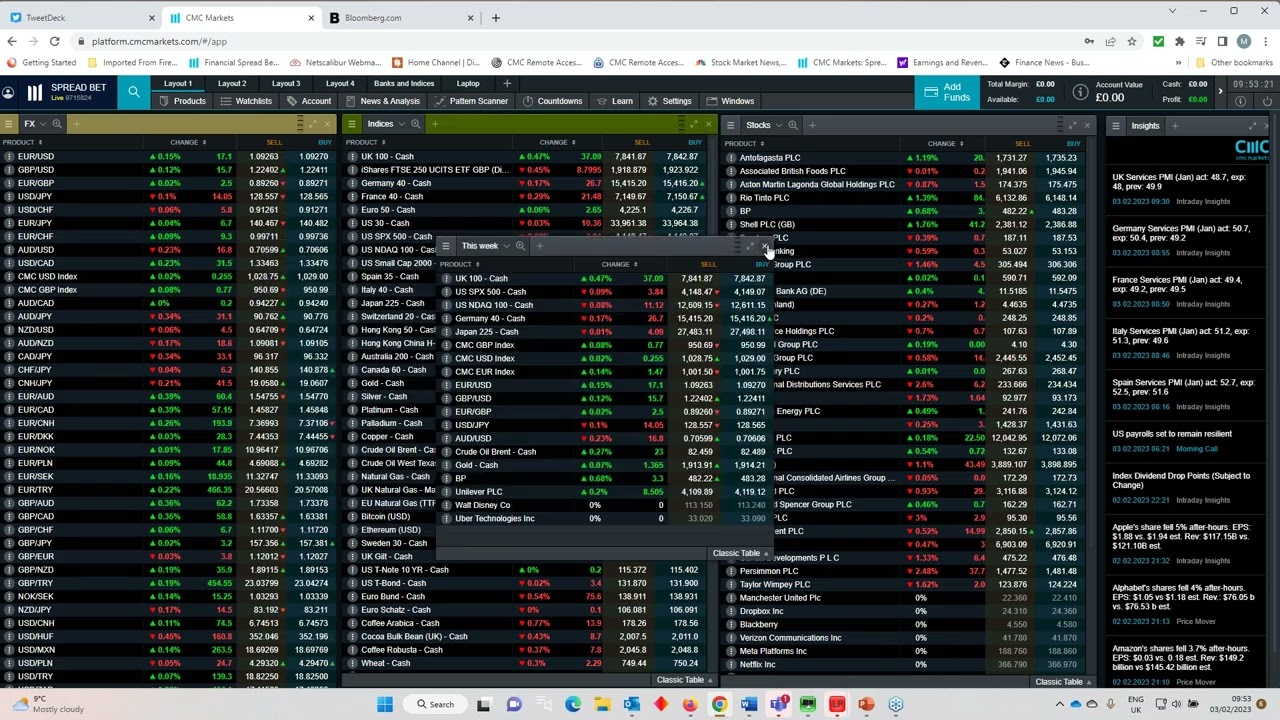Open the Indices panel hamburger menu
Image resolution: width=1280 pixels, height=720 pixels.
(352, 124)
